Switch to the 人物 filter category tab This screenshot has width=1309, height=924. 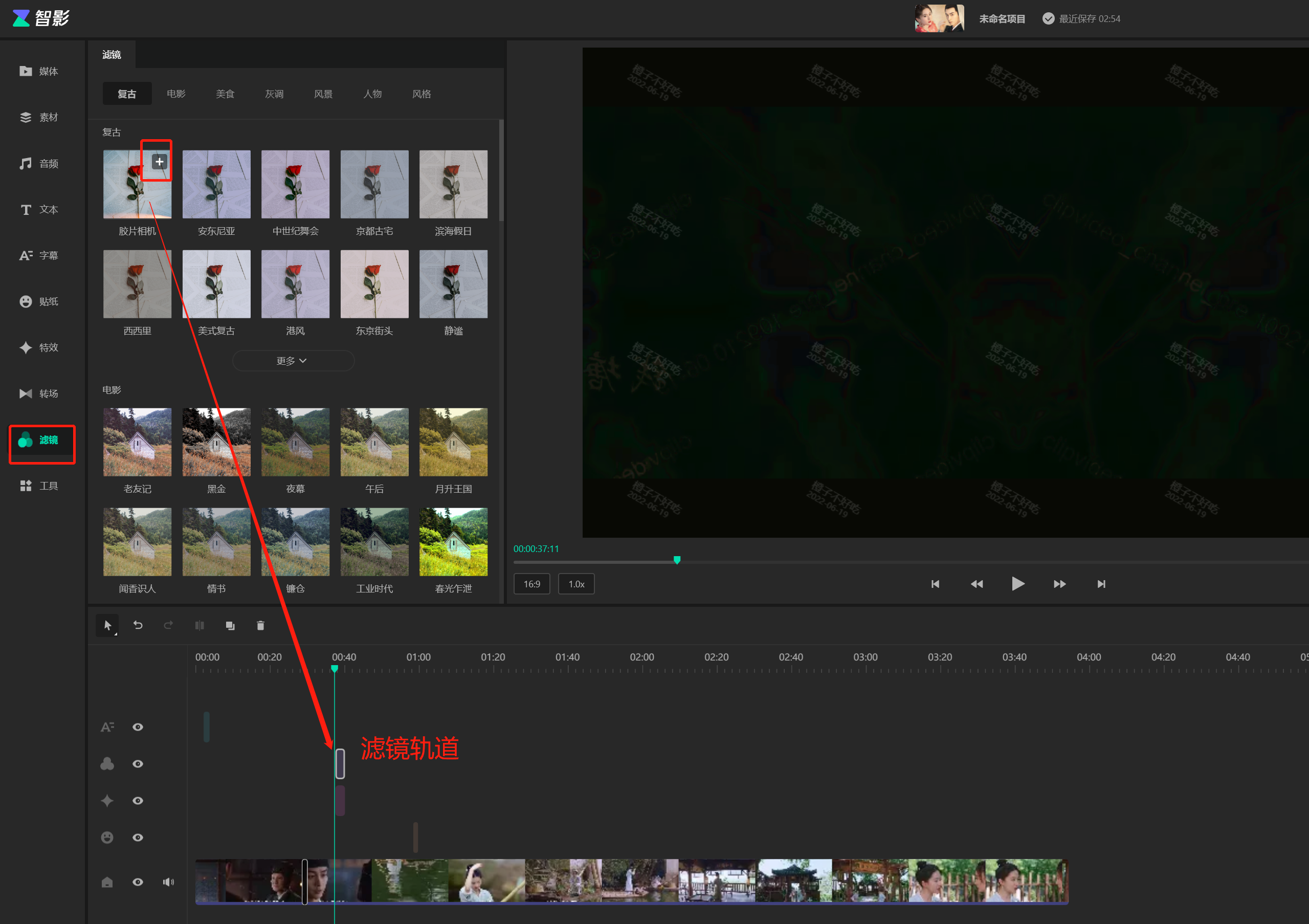click(x=372, y=94)
